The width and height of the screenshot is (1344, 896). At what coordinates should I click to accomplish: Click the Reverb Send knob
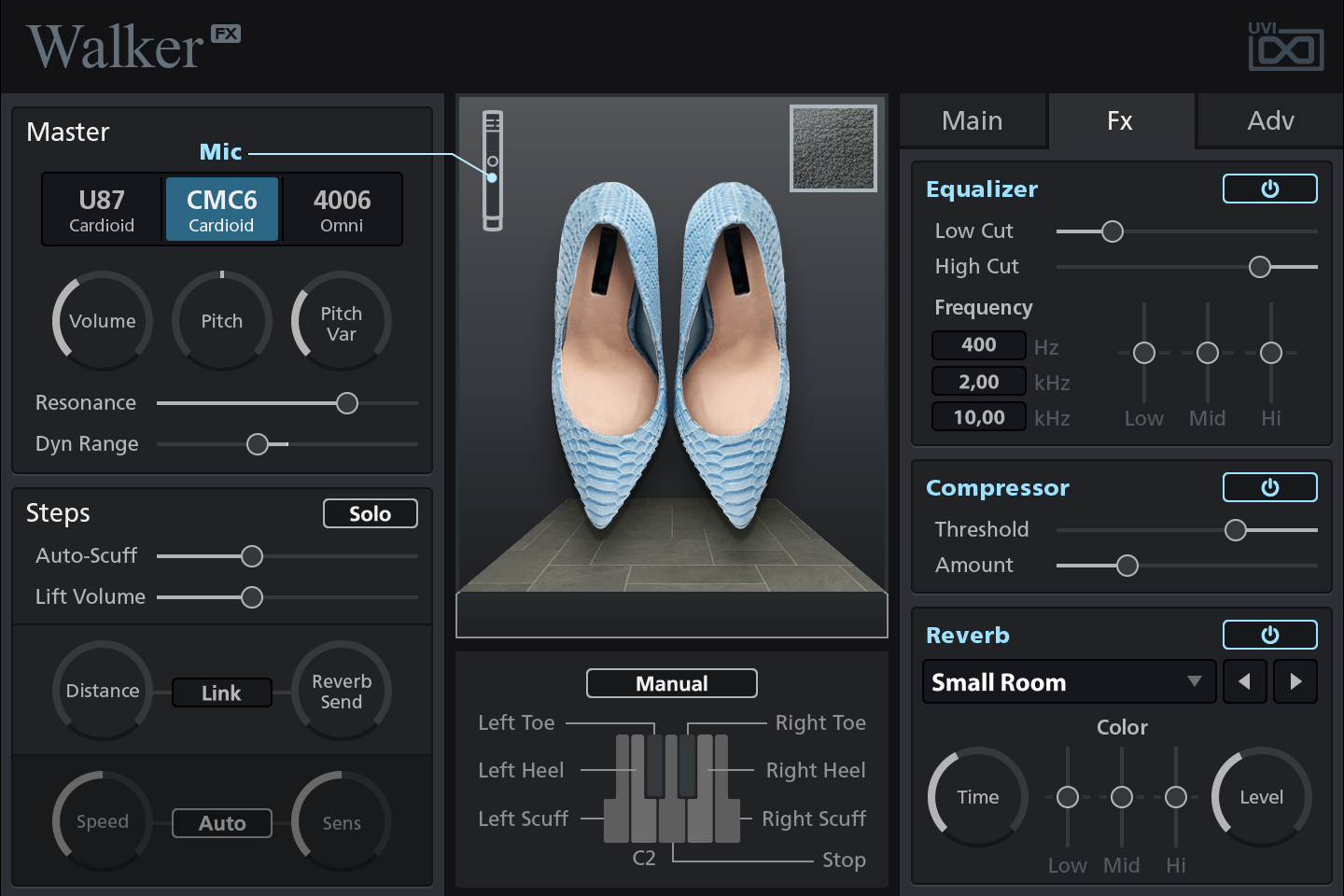coord(340,691)
